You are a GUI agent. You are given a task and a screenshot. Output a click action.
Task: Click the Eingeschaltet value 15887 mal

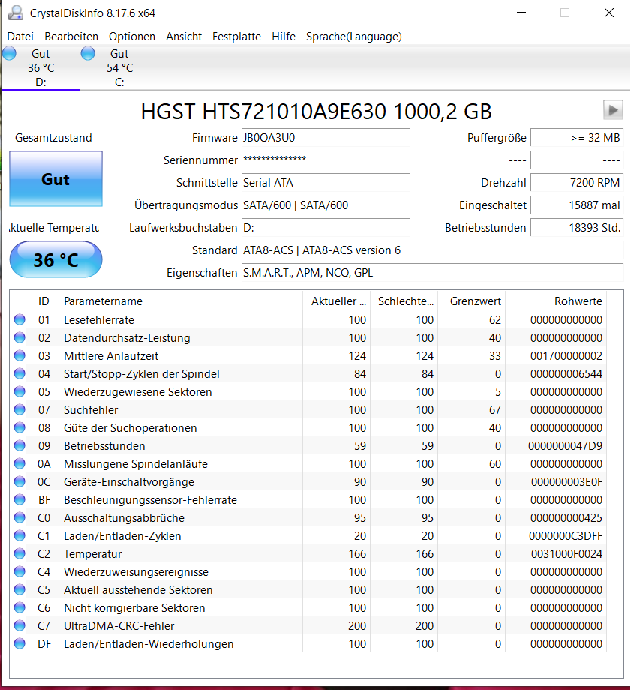[x=594, y=205]
